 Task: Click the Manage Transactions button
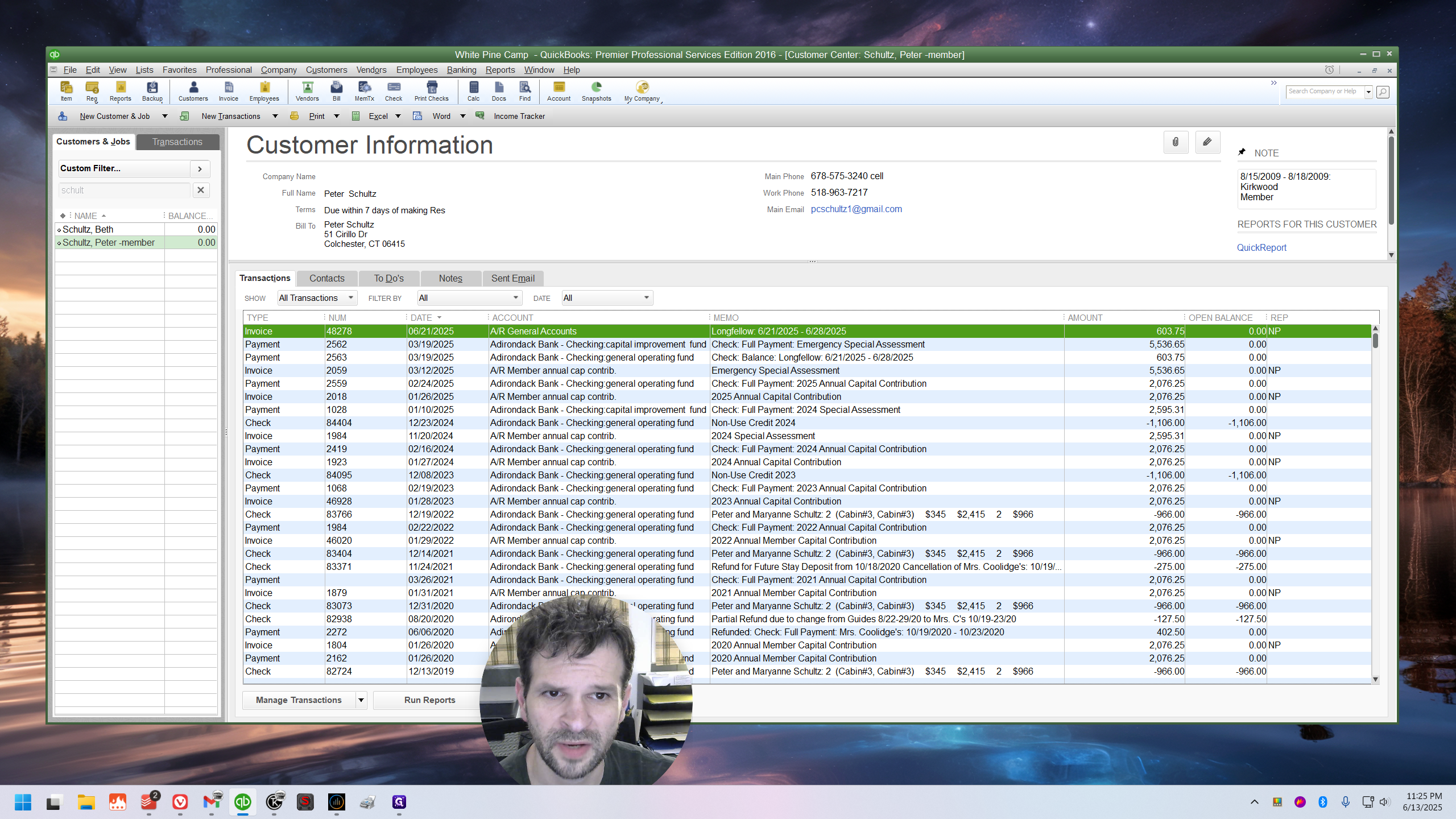pyautogui.click(x=299, y=700)
